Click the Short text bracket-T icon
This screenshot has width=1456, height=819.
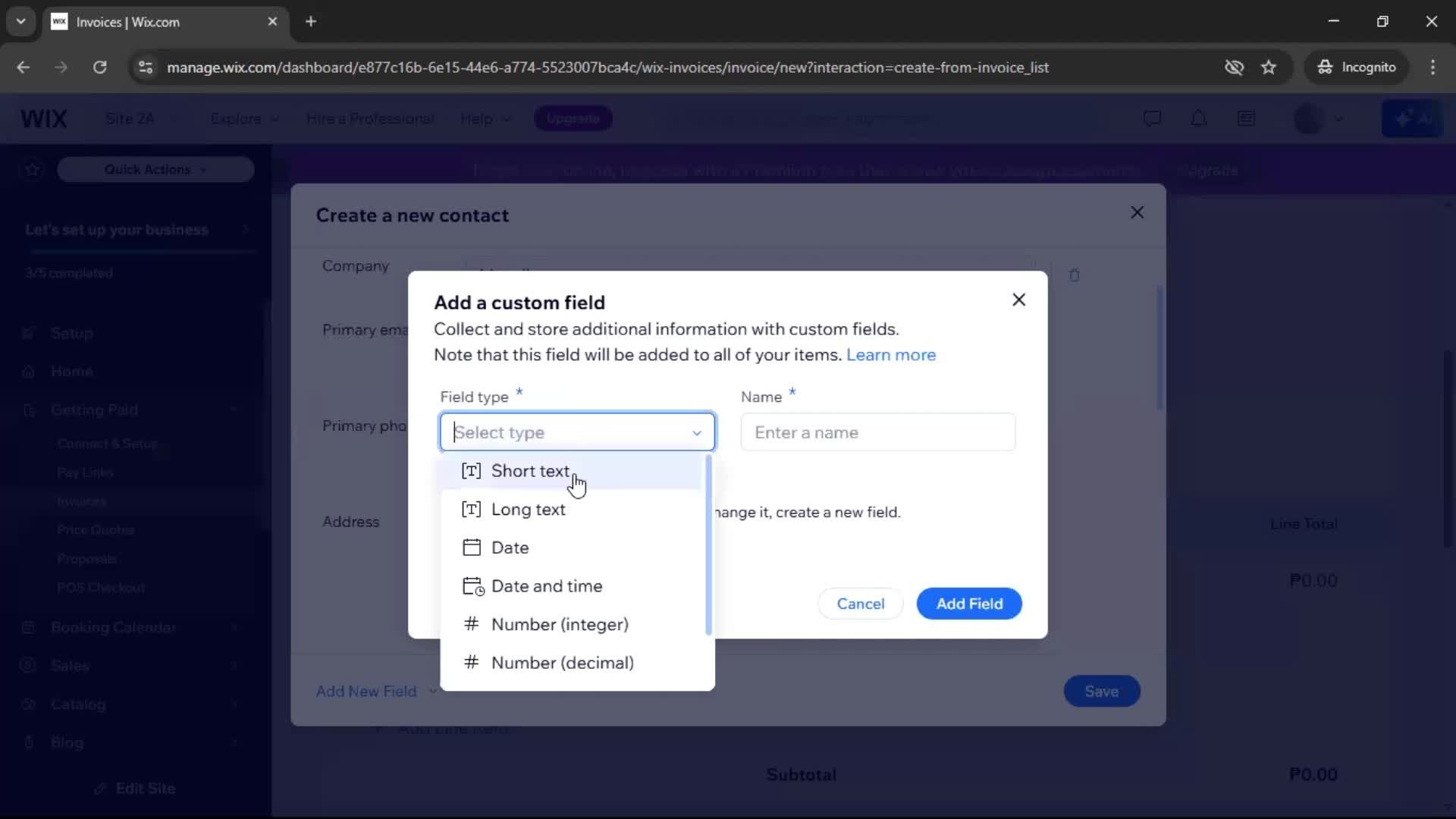[x=471, y=471]
